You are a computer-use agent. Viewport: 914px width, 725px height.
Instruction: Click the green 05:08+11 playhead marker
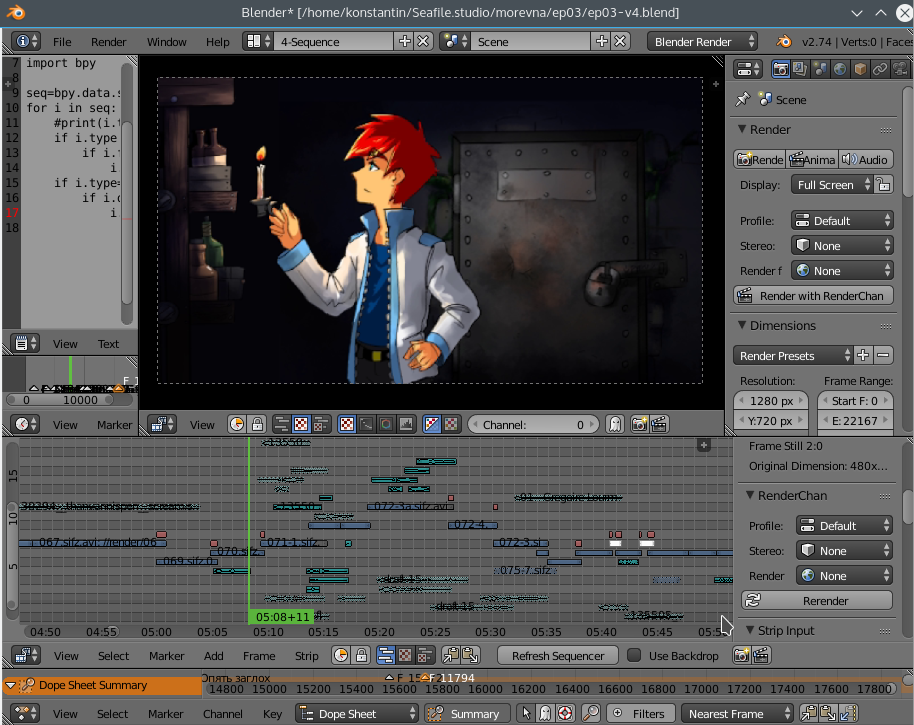(x=282, y=616)
